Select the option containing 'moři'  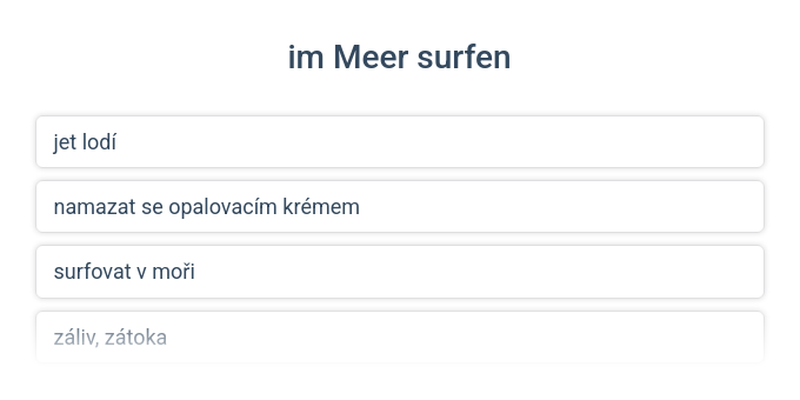pos(400,272)
